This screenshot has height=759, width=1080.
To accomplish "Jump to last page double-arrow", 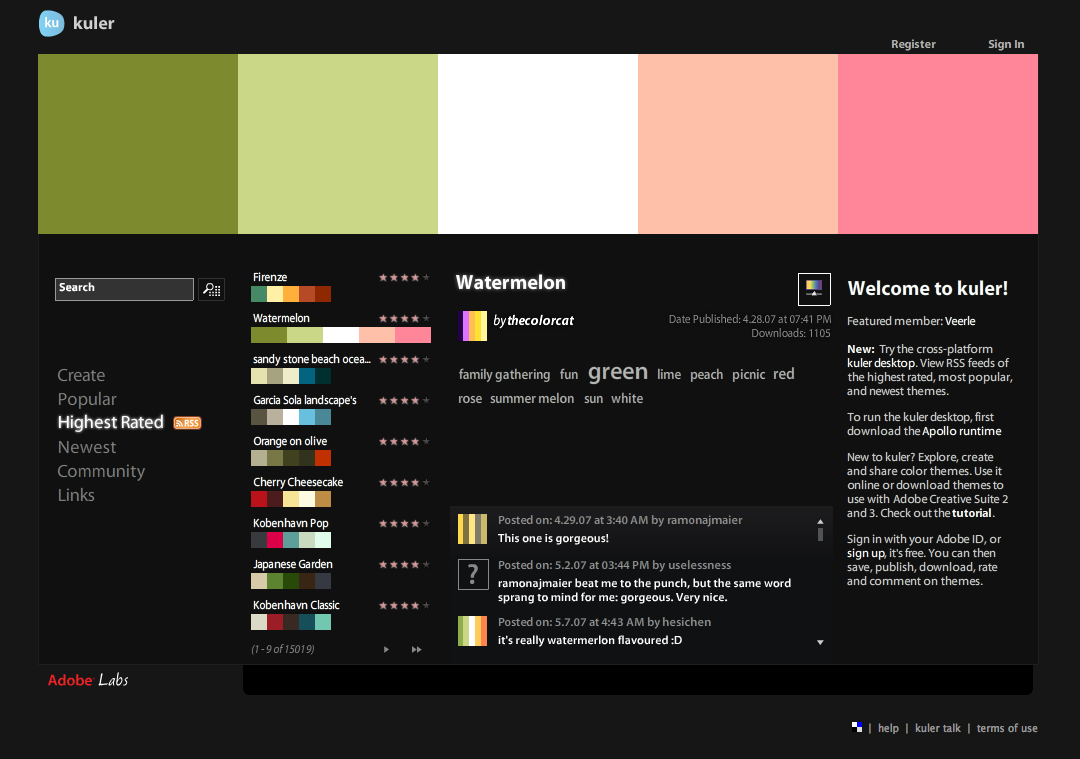I will point(417,649).
